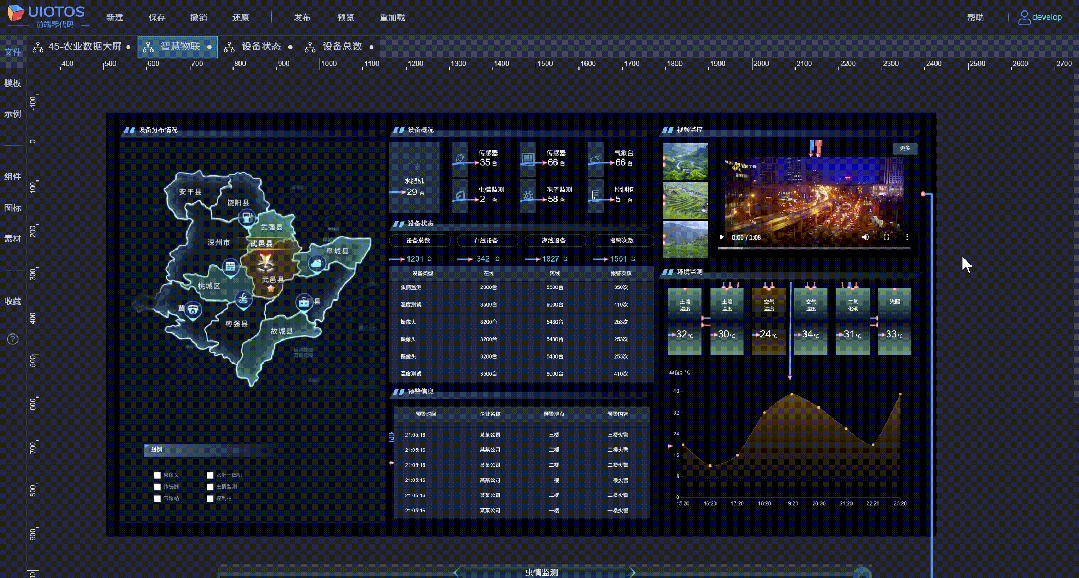This screenshot has width=1079, height=578.
Task: Select the highlighted second page tab
Action: click(178, 47)
